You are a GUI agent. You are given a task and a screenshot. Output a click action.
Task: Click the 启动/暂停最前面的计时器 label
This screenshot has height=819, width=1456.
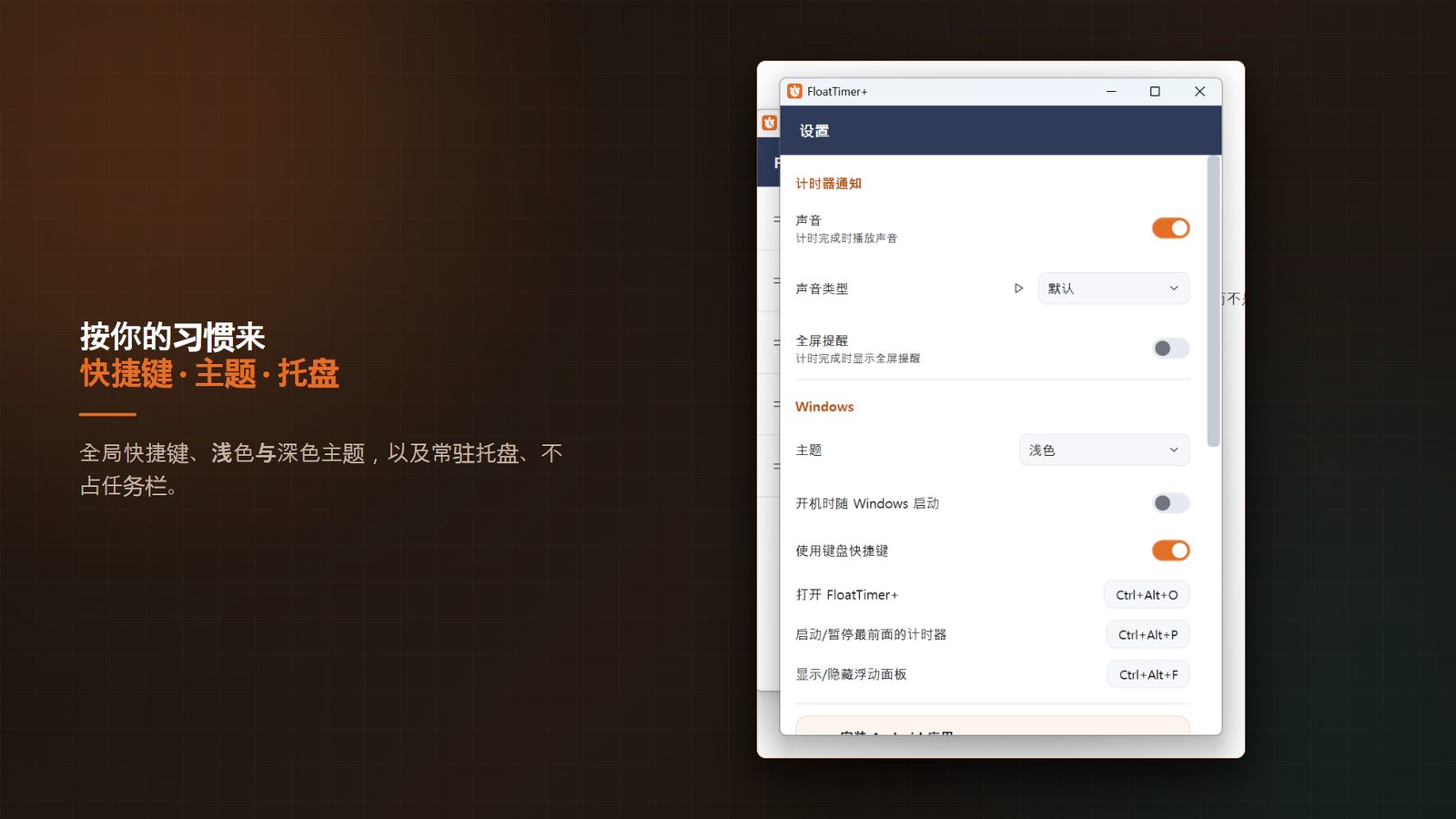coord(871,635)
